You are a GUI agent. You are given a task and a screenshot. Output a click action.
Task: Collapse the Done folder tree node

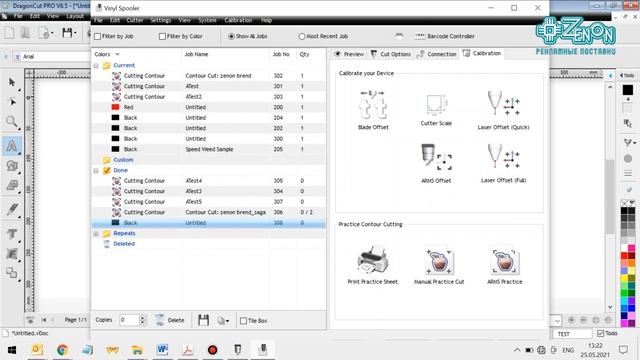[96, 171]
